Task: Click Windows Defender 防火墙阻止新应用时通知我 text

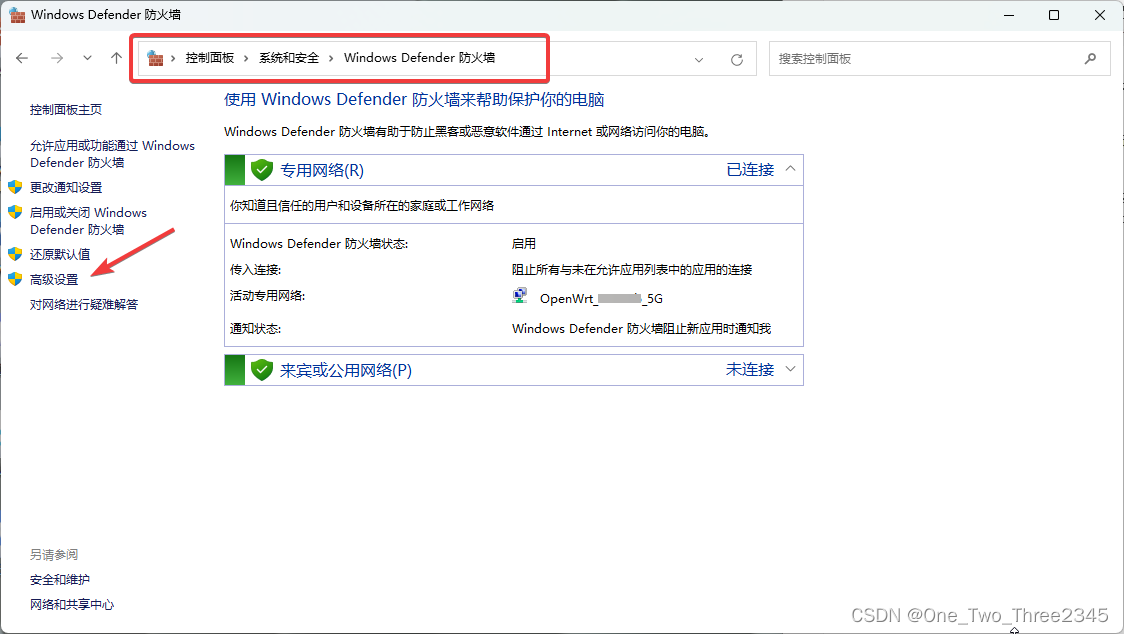Action: tap(642, 328)
